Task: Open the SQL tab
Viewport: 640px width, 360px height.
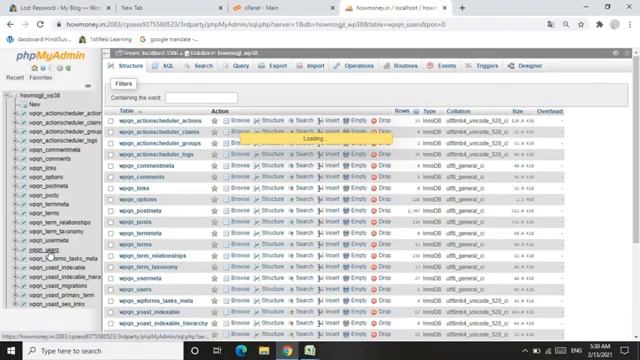Action: [x=163, y=66]
